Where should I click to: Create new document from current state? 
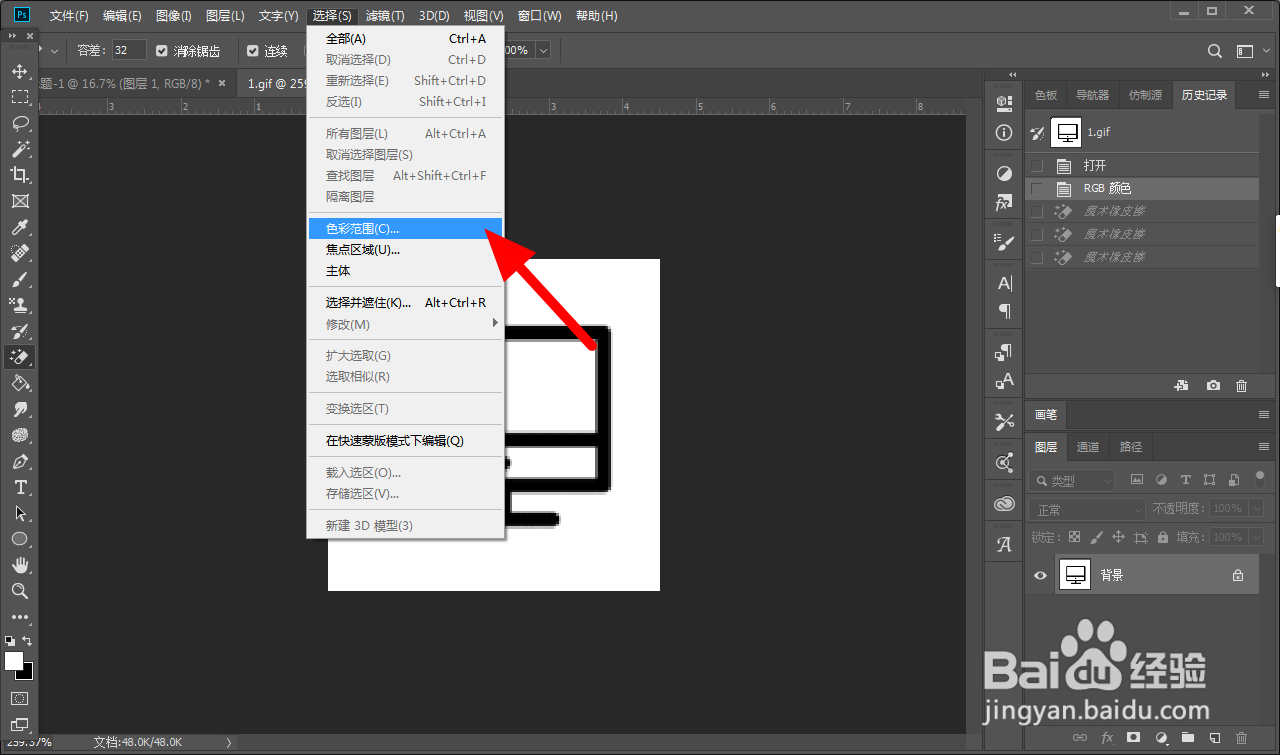pyautogui.click(x=1181, y=385)
